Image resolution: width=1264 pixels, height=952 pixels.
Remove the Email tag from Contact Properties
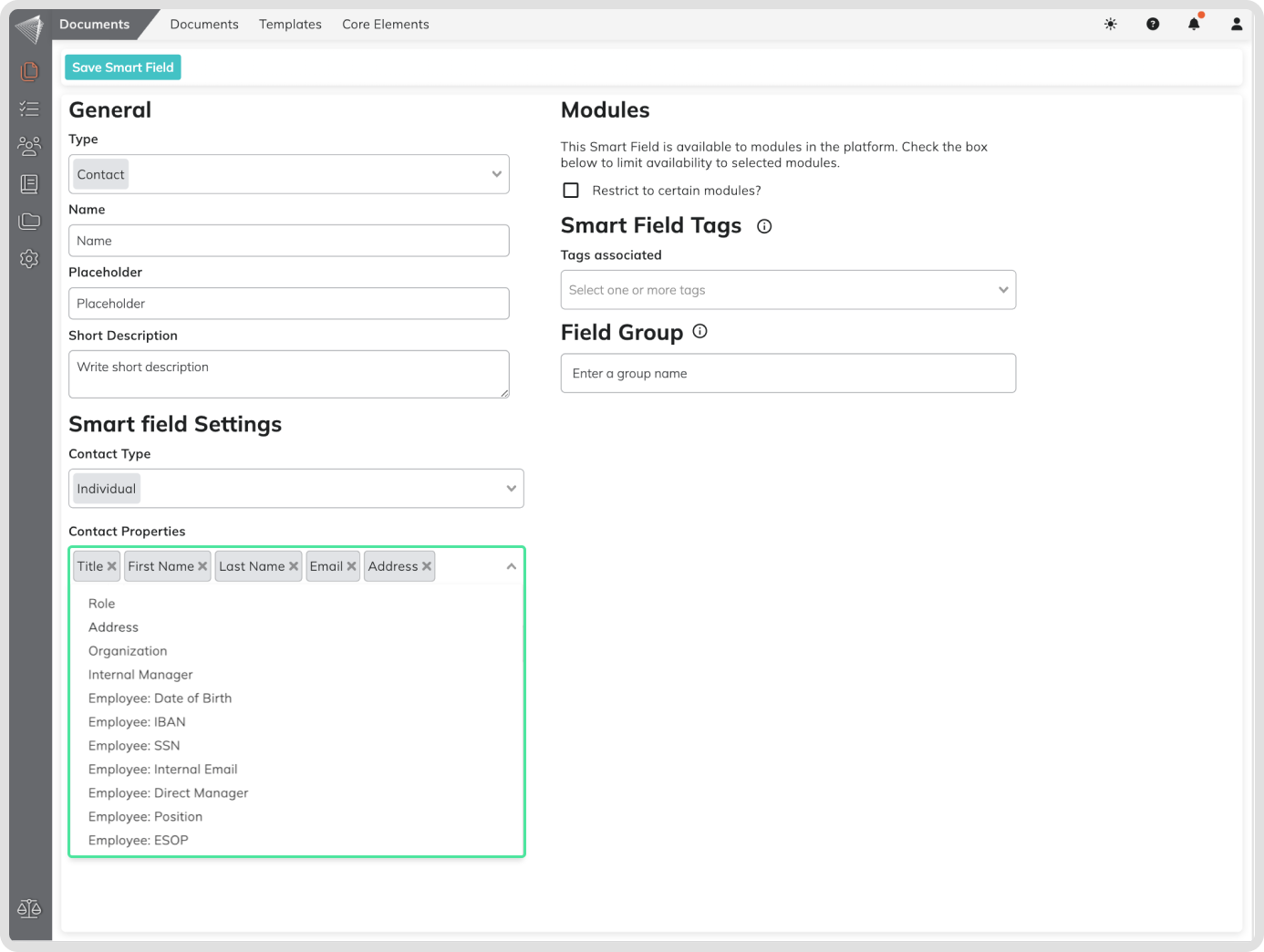(x=351, y=566)
